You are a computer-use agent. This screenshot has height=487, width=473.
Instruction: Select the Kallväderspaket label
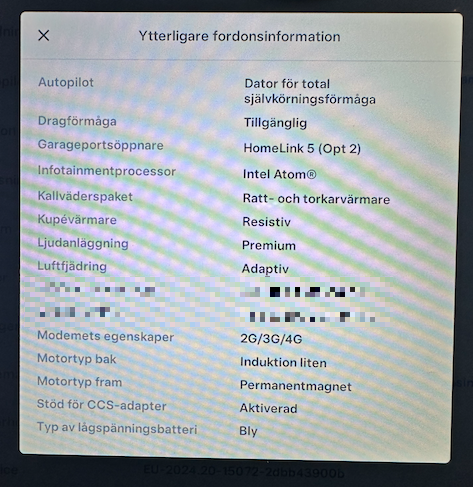tap(85, 196)
